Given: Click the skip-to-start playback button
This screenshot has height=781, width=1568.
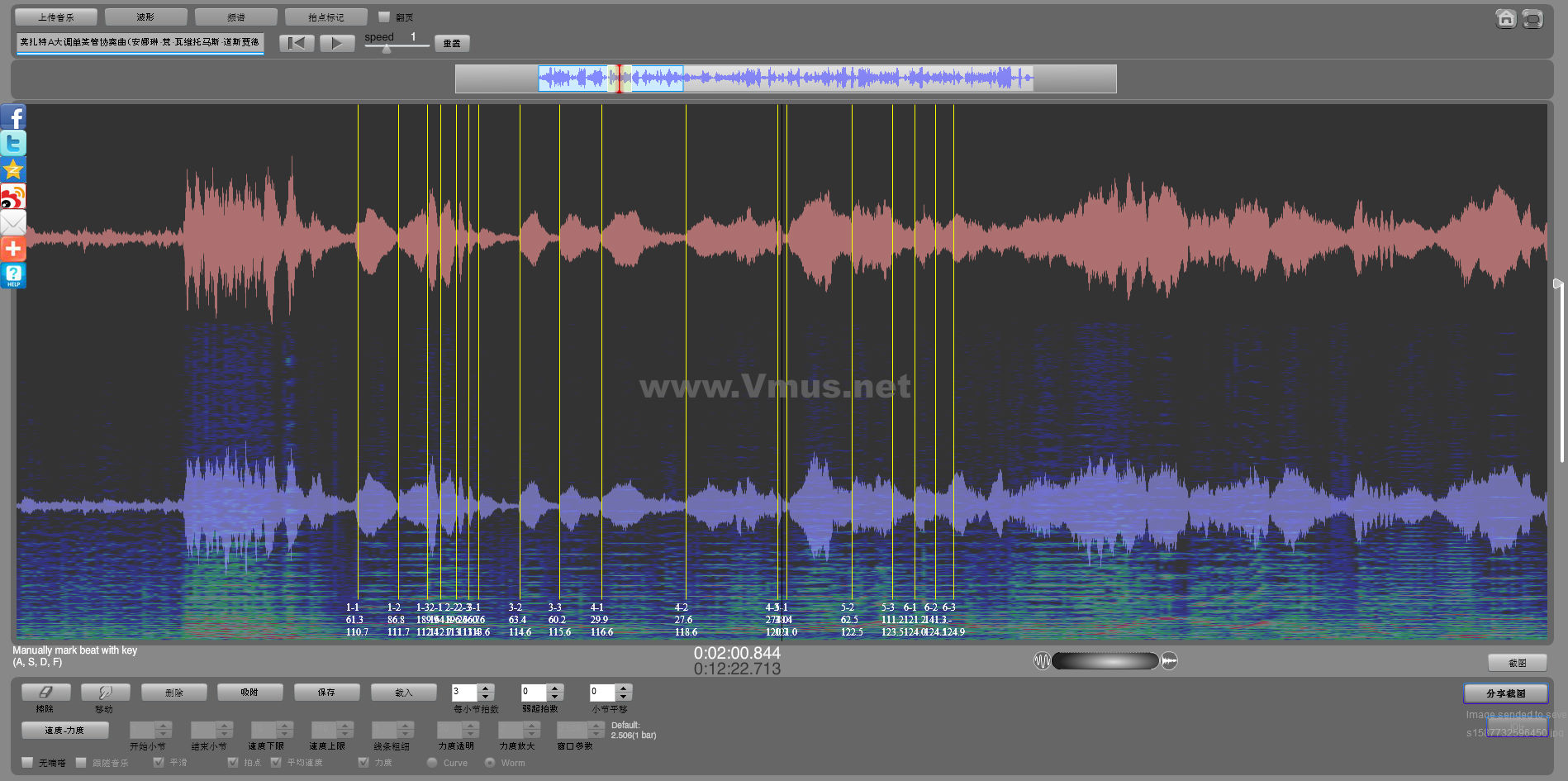Looking at the screenshot, I should [297, 44].
